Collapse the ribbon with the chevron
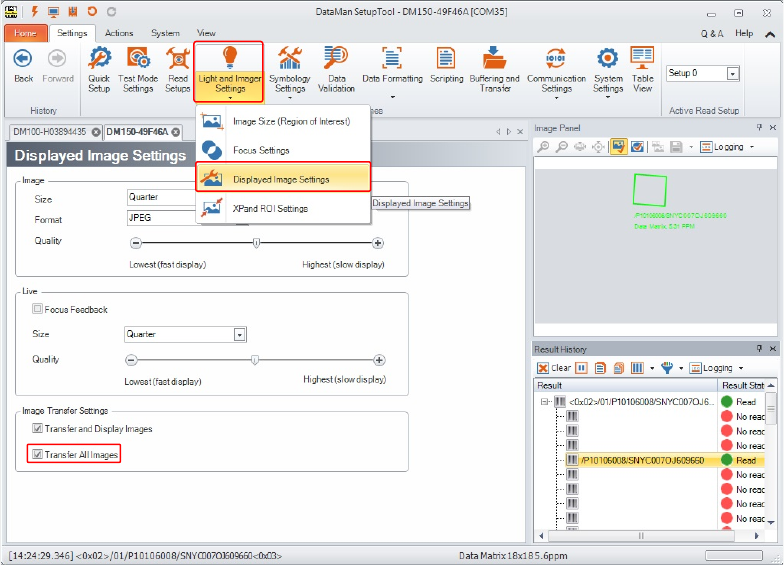Viewport: 784px width, 565px height. (x=770, y=34)
